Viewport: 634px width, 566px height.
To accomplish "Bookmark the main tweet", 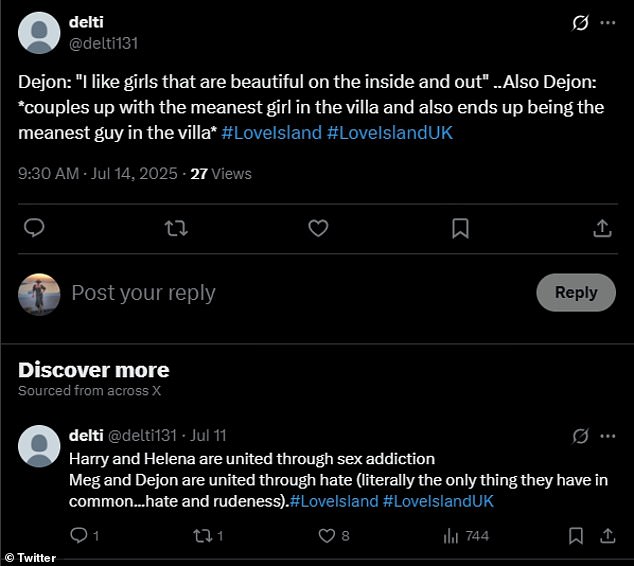I will [x=460, y=229].
